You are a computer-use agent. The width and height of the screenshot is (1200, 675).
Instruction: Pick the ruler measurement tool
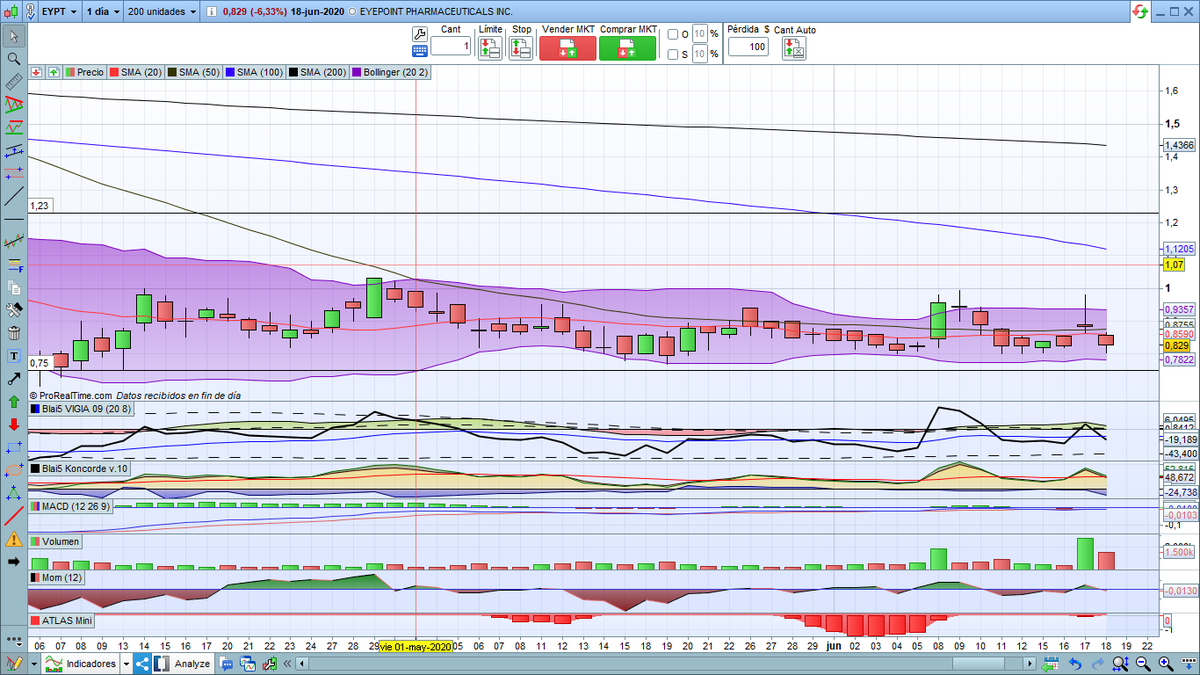click(14, 82)
